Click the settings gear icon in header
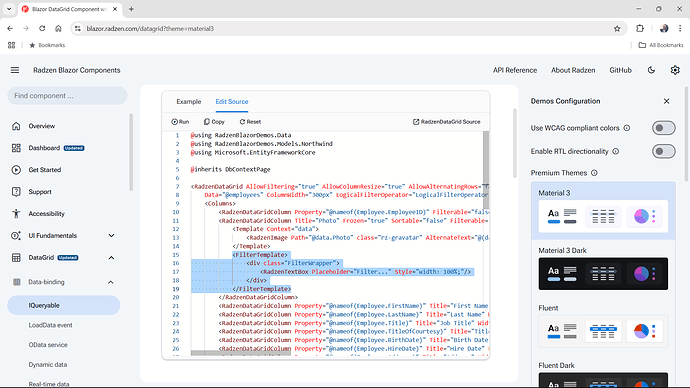 click(675, 70)
